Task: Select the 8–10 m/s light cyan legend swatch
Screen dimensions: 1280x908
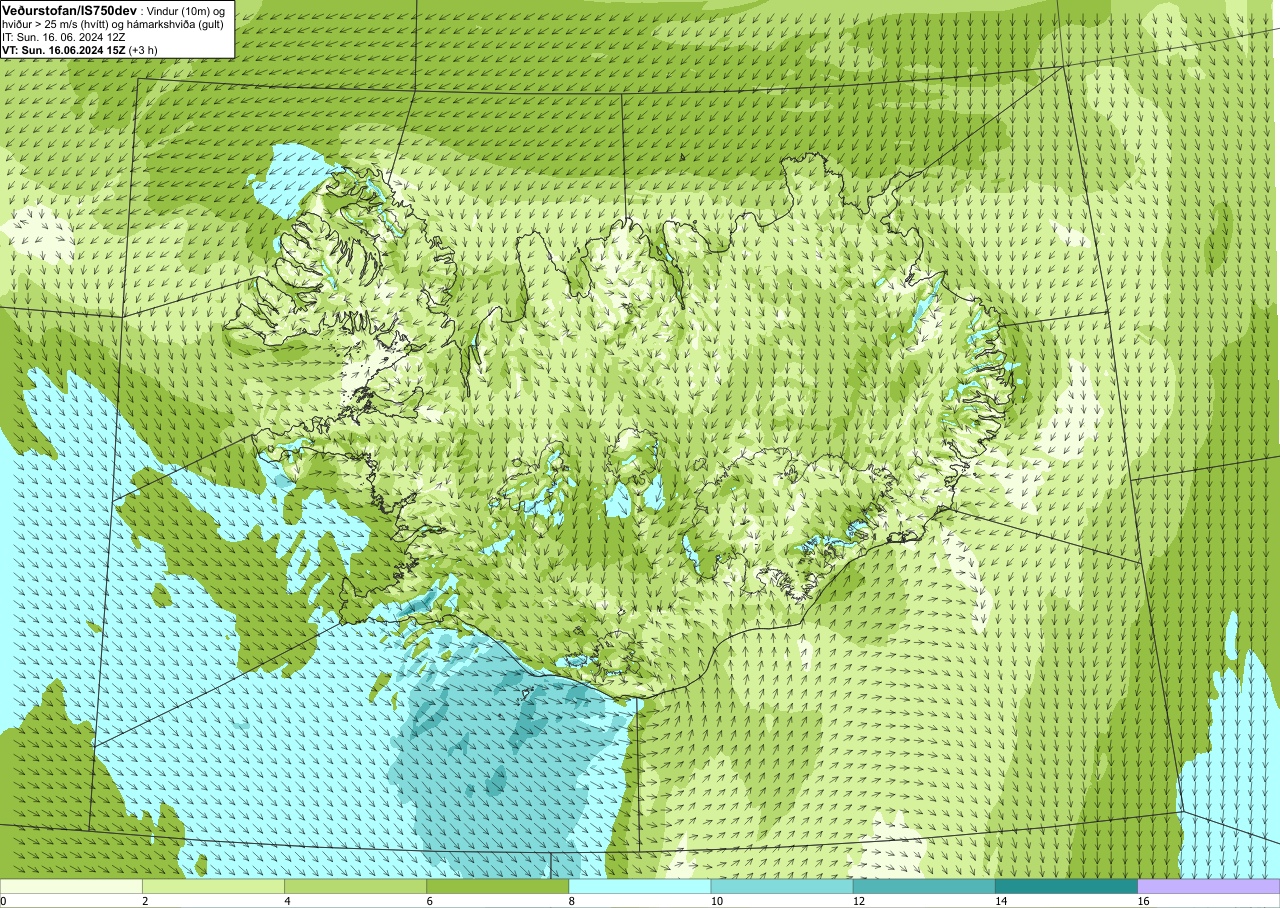Action: 640,886
